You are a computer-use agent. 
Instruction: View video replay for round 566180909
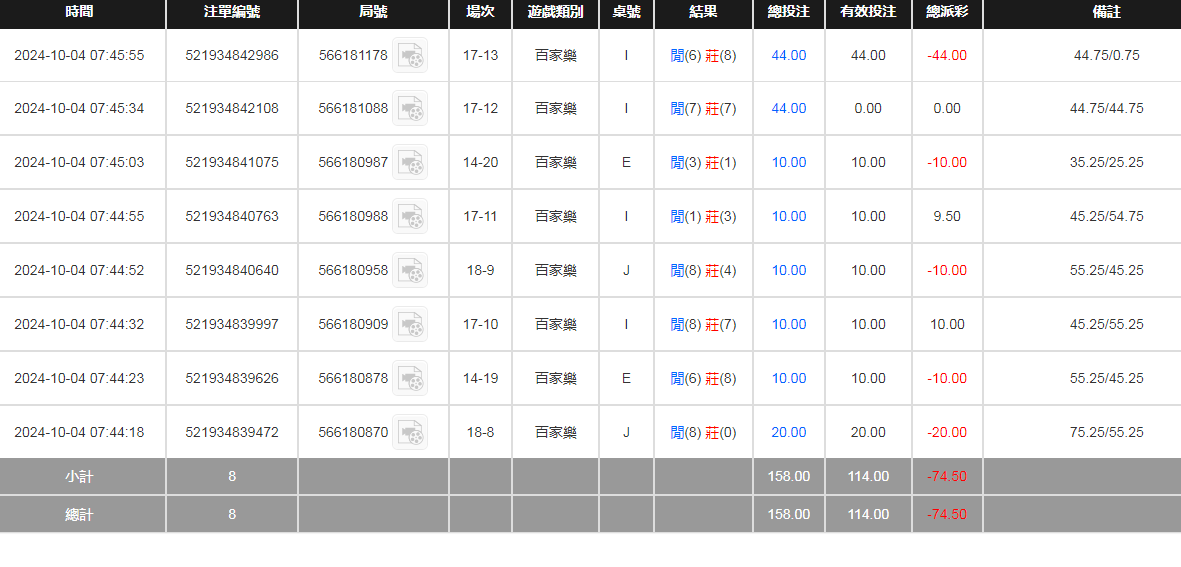[x=410, y=324]
